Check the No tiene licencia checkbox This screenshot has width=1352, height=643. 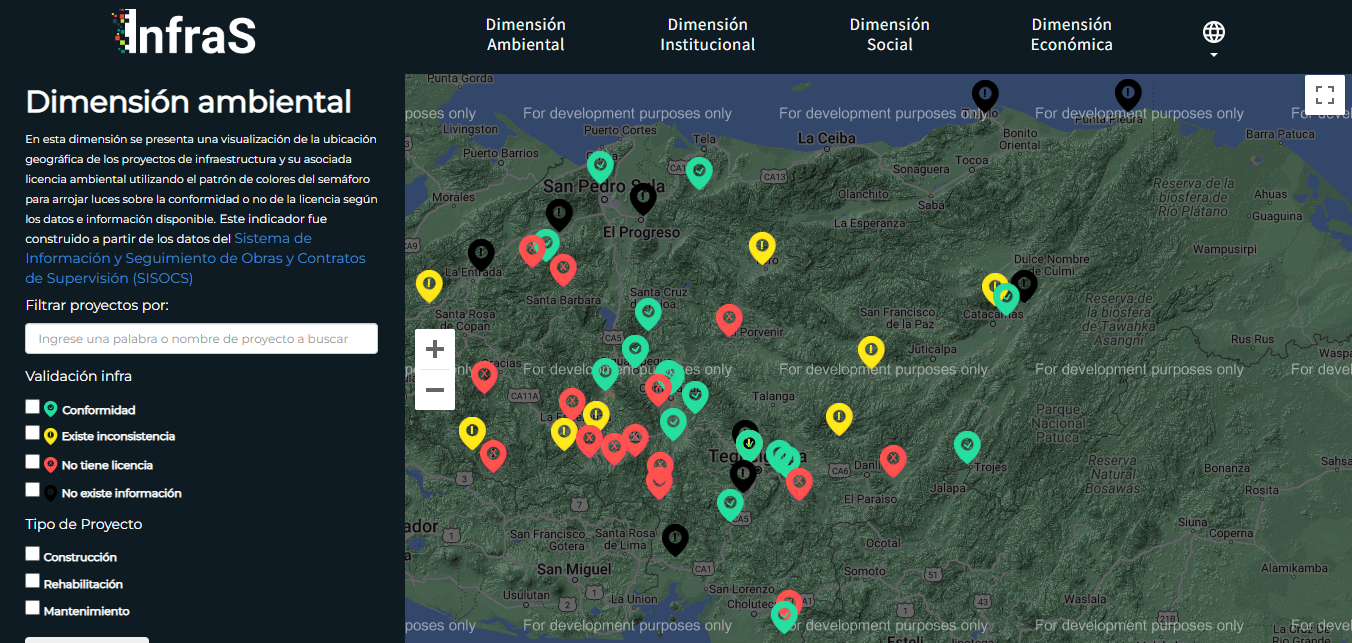(33, 463)
